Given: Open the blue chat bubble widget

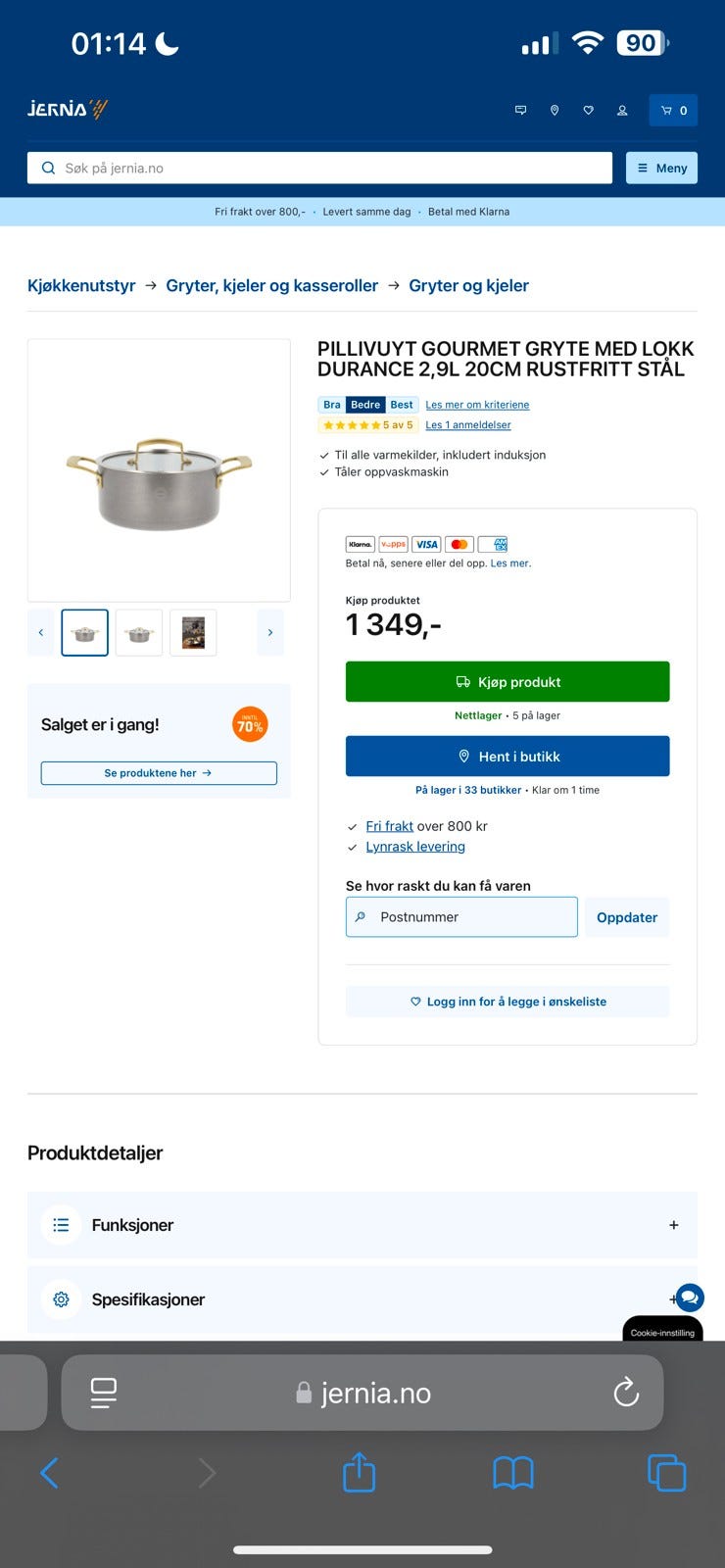Looking at the screenshot, I should click(690, 1298).
